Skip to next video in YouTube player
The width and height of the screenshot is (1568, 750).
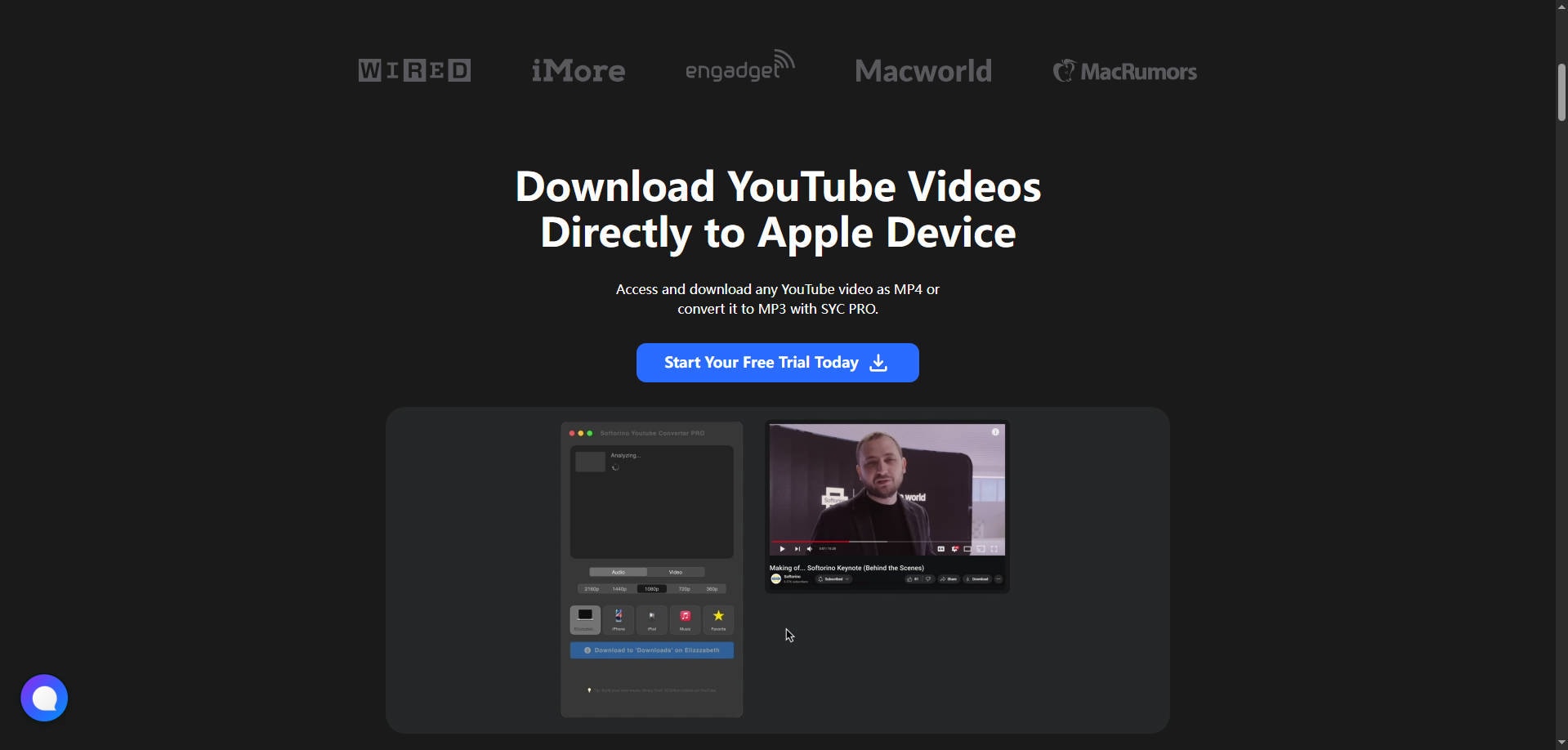coord(797,549)
